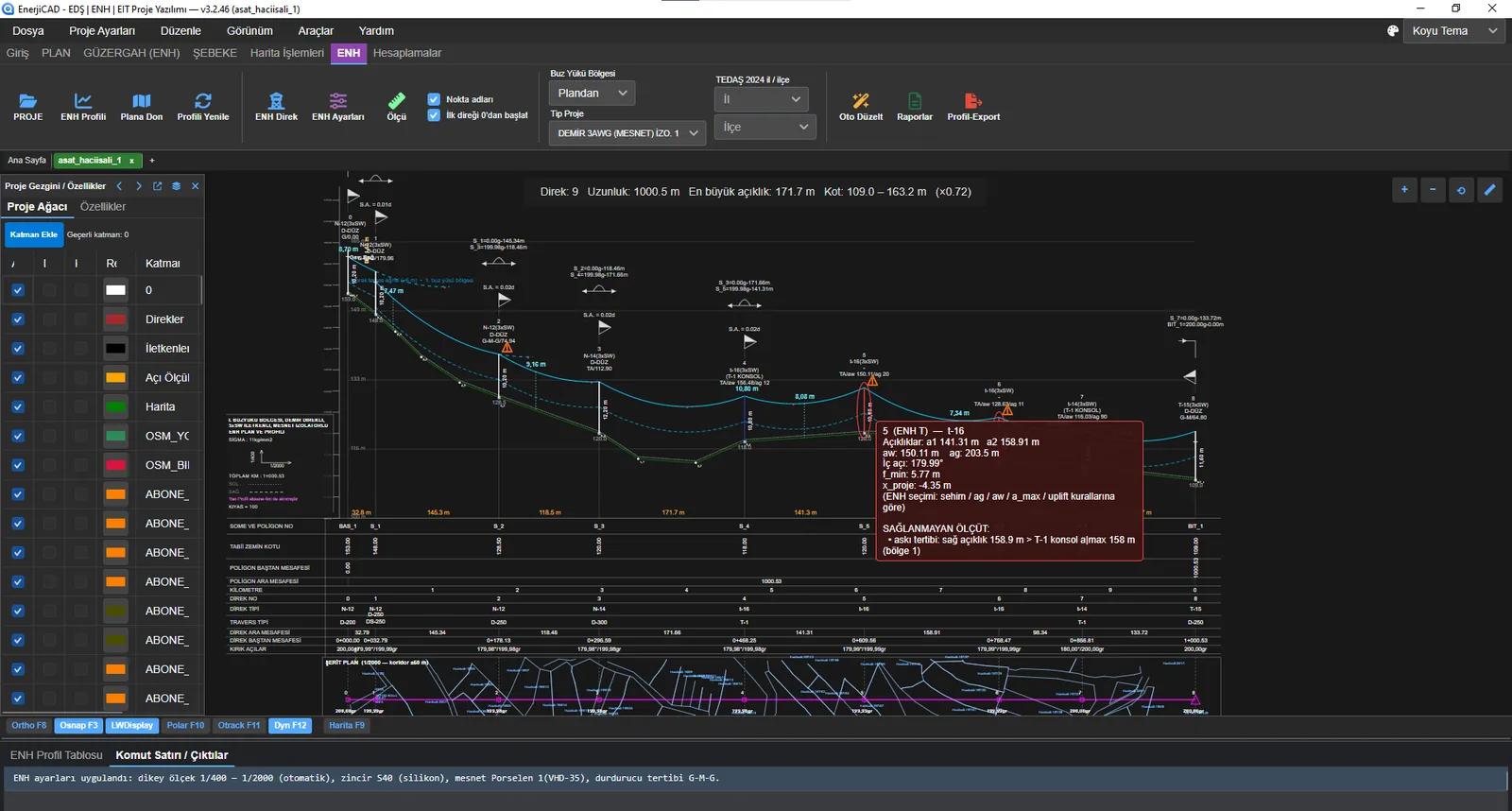This screenshot has height=811, width=1512.
Task: Open the Buz Yükü Bölgesi Plandan dropdown
Action: click(x=592, y=94)
